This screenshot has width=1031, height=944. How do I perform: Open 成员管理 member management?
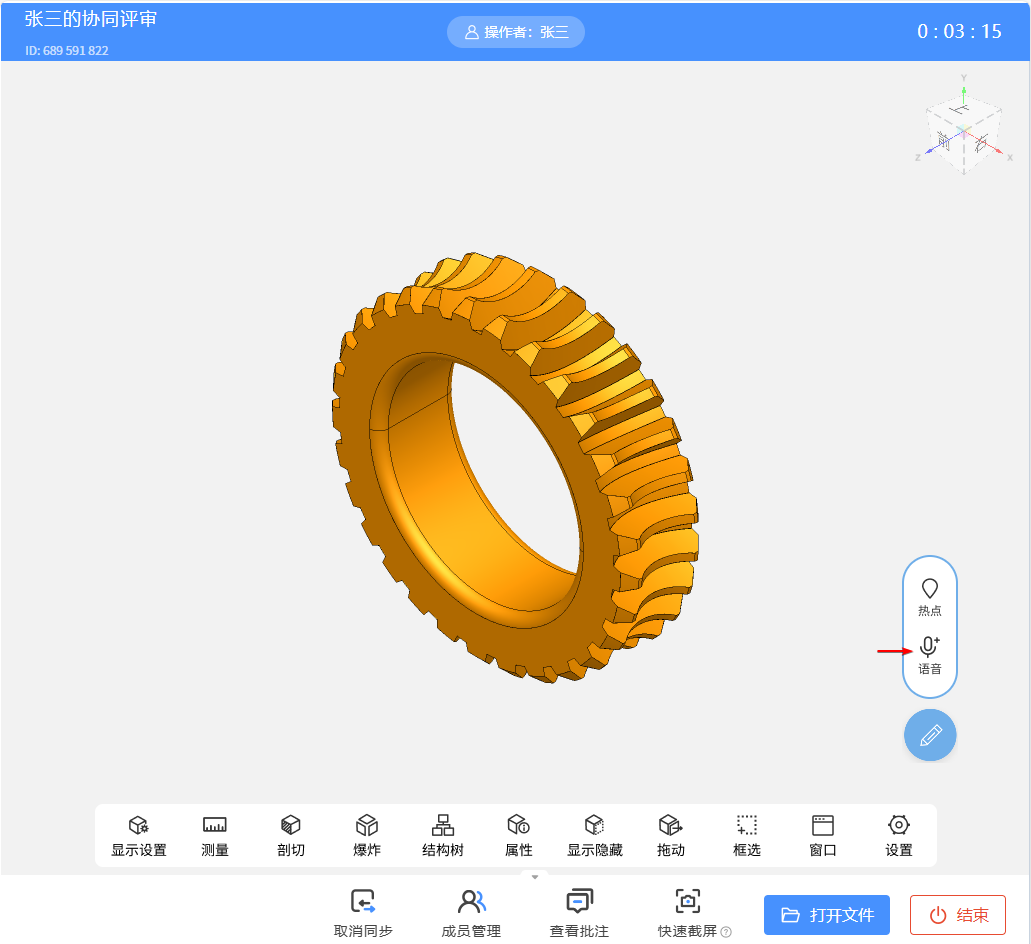(471, 912)
